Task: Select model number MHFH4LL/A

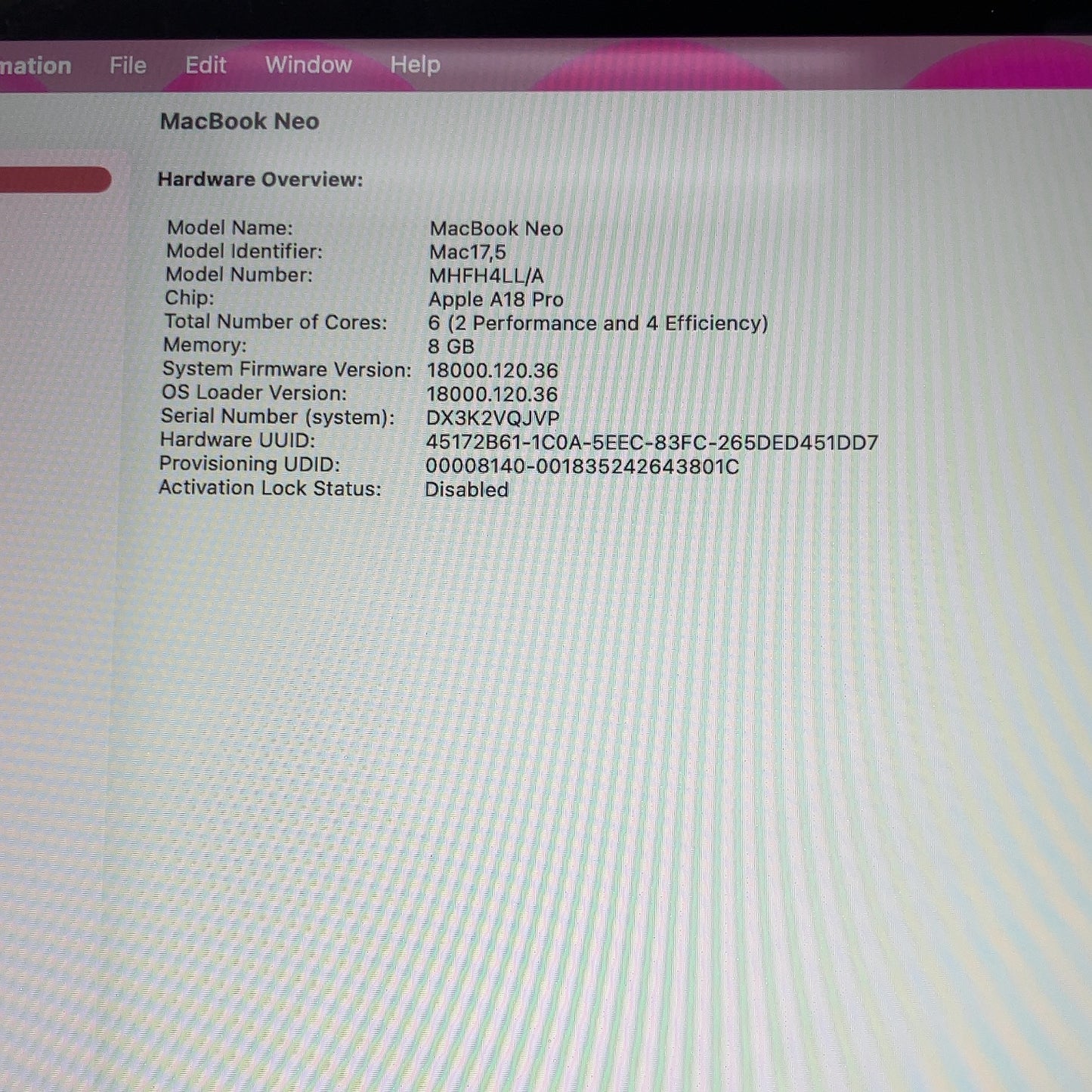Action: pyautogui.click(x=487, y=276)
